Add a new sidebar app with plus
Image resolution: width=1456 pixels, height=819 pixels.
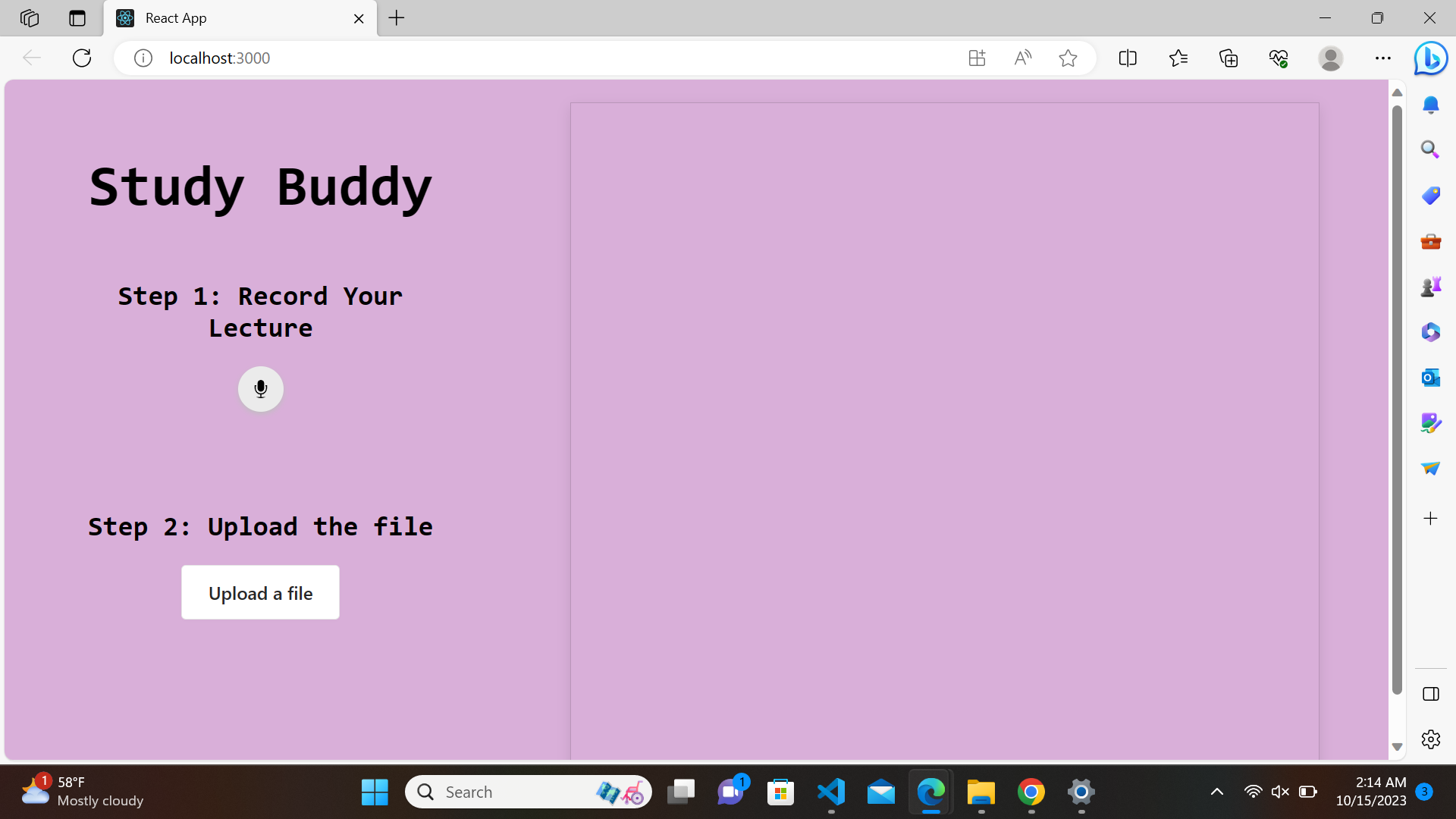pos(1430,519)
